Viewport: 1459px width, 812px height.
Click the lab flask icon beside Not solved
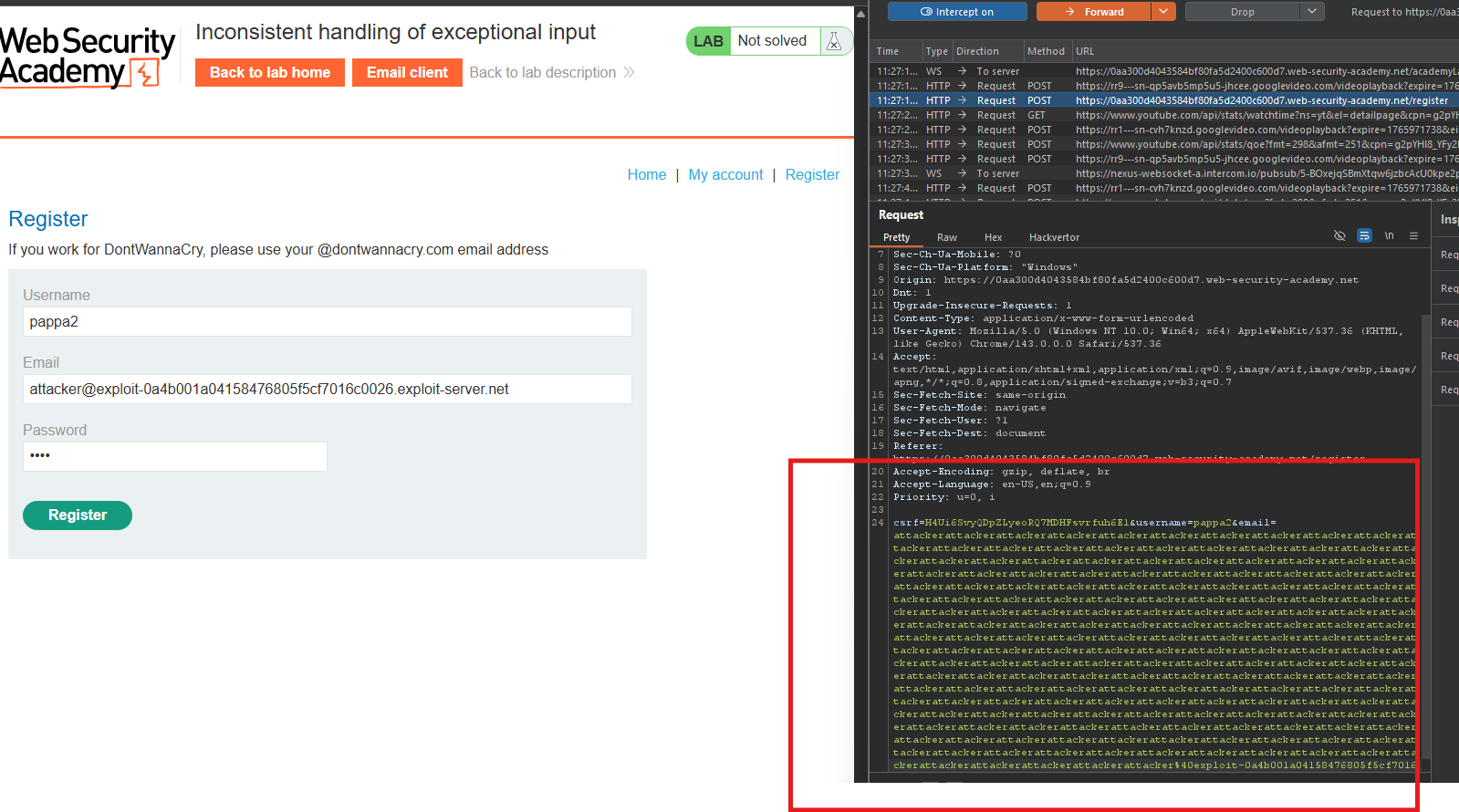(833, 41)
